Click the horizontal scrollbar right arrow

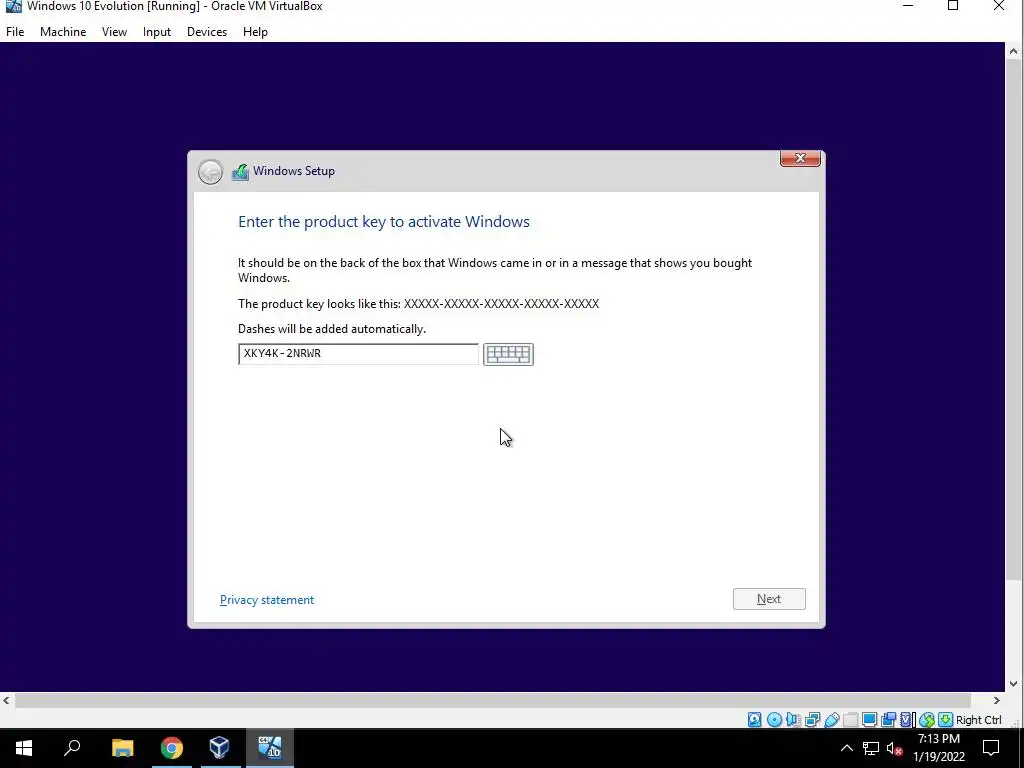[x=997, y=700]
